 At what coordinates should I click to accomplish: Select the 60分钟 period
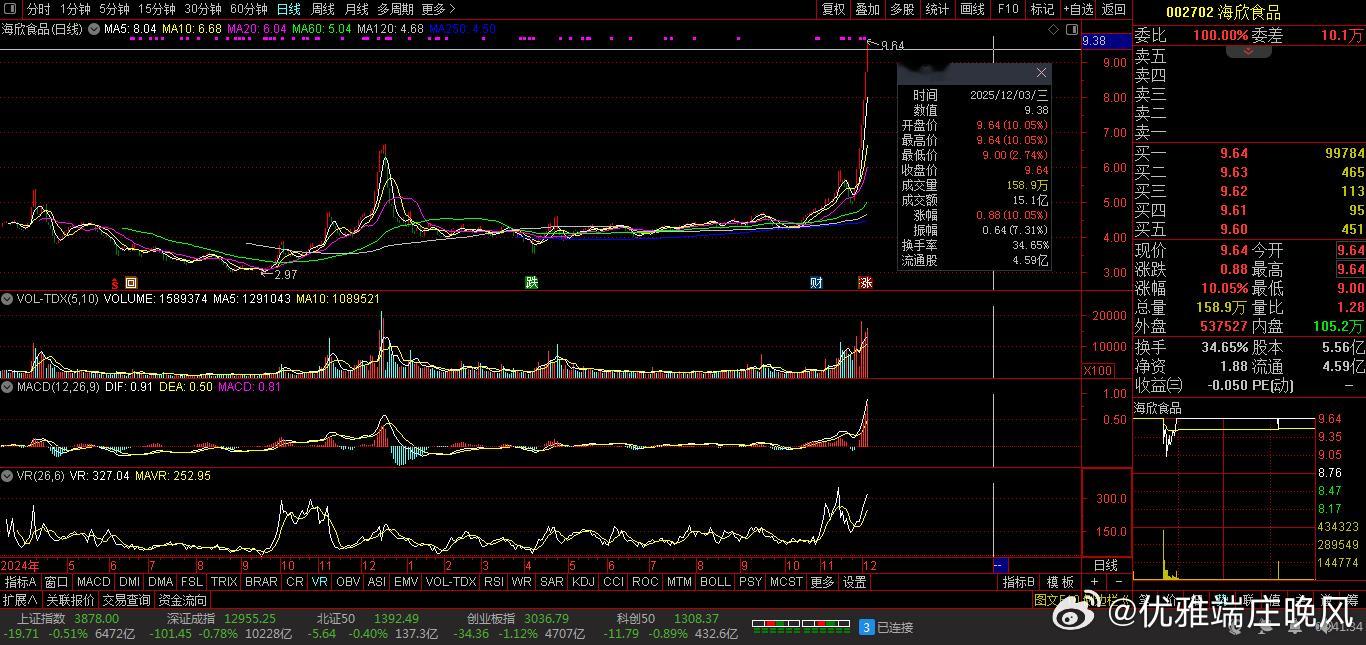[249, 9]
